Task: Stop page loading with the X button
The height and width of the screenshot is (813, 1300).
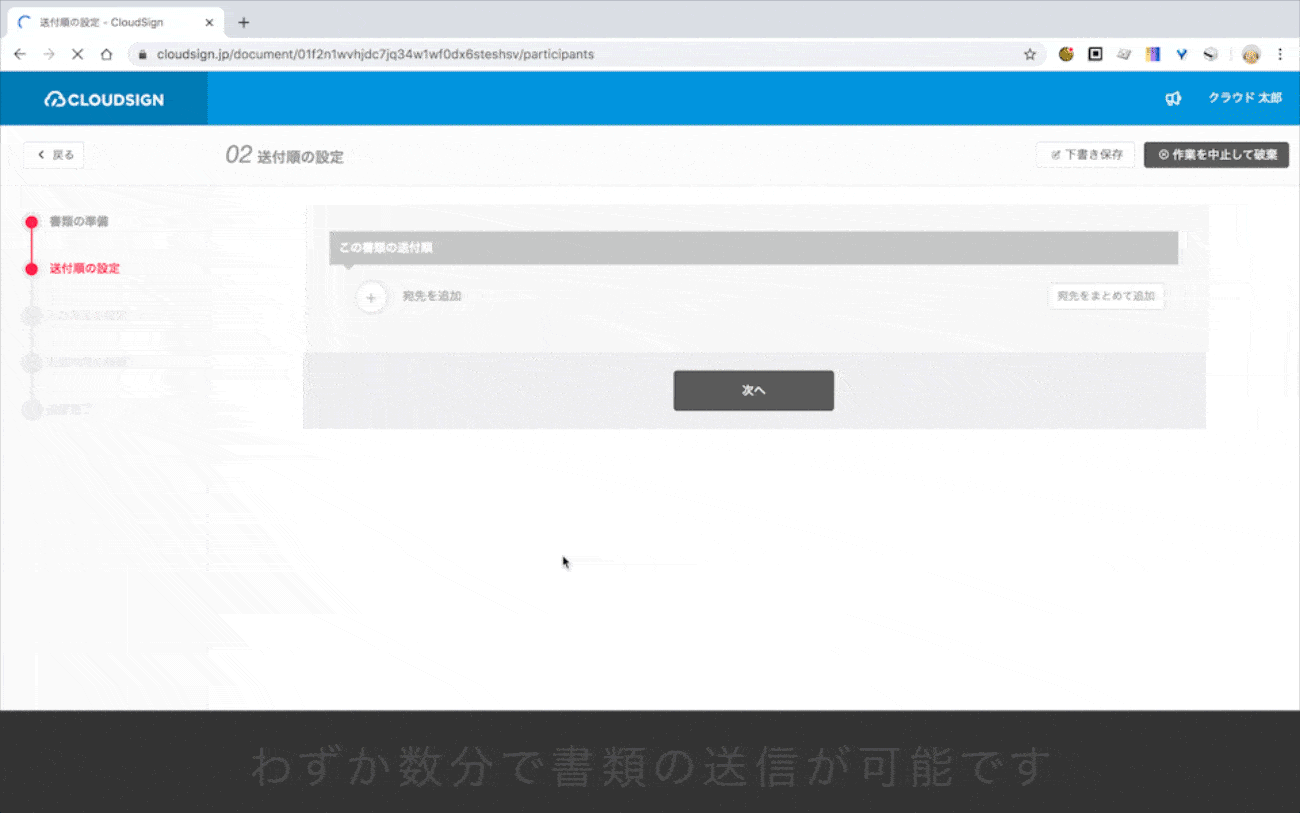Action: (x=77, y=54)
